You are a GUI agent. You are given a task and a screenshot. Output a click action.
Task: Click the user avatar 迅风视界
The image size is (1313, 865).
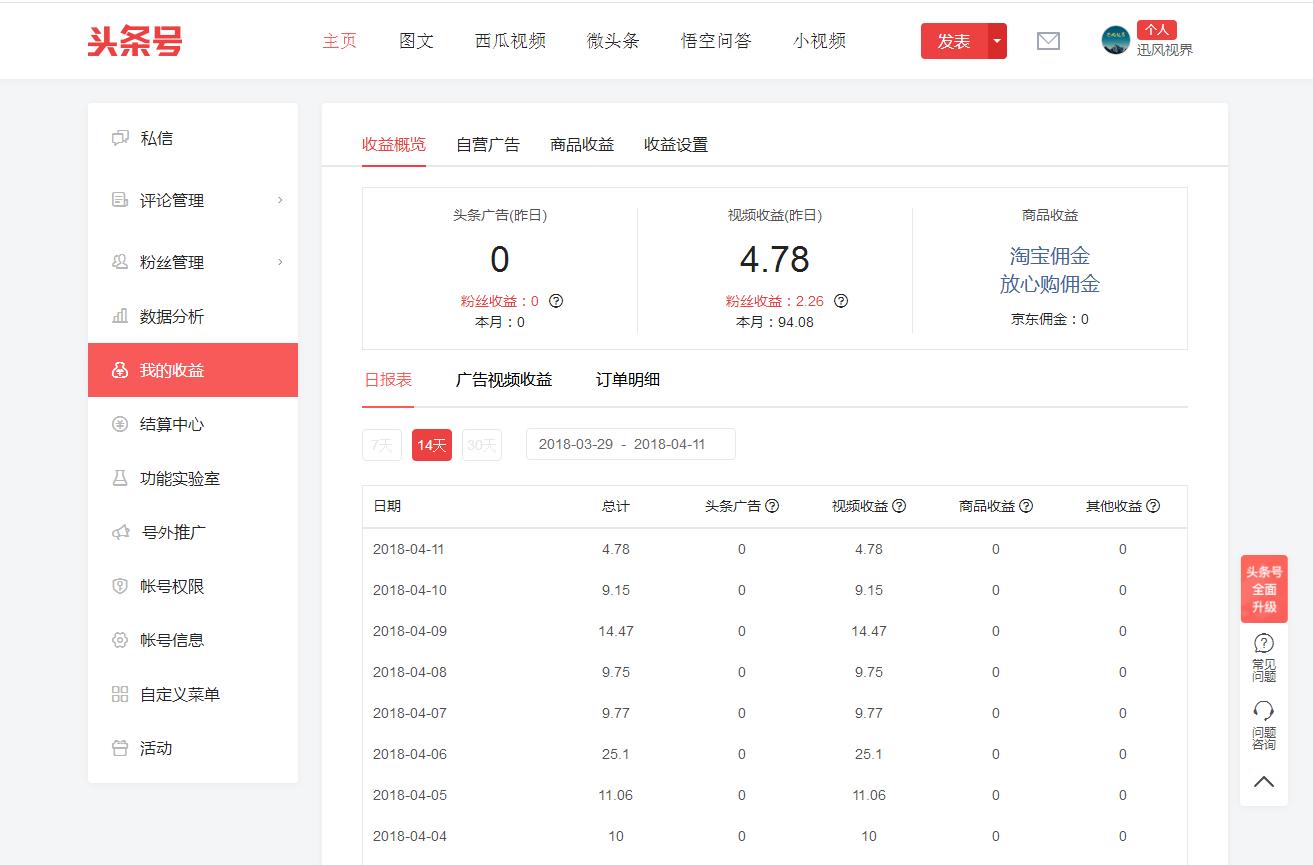tap(1115, 40)
